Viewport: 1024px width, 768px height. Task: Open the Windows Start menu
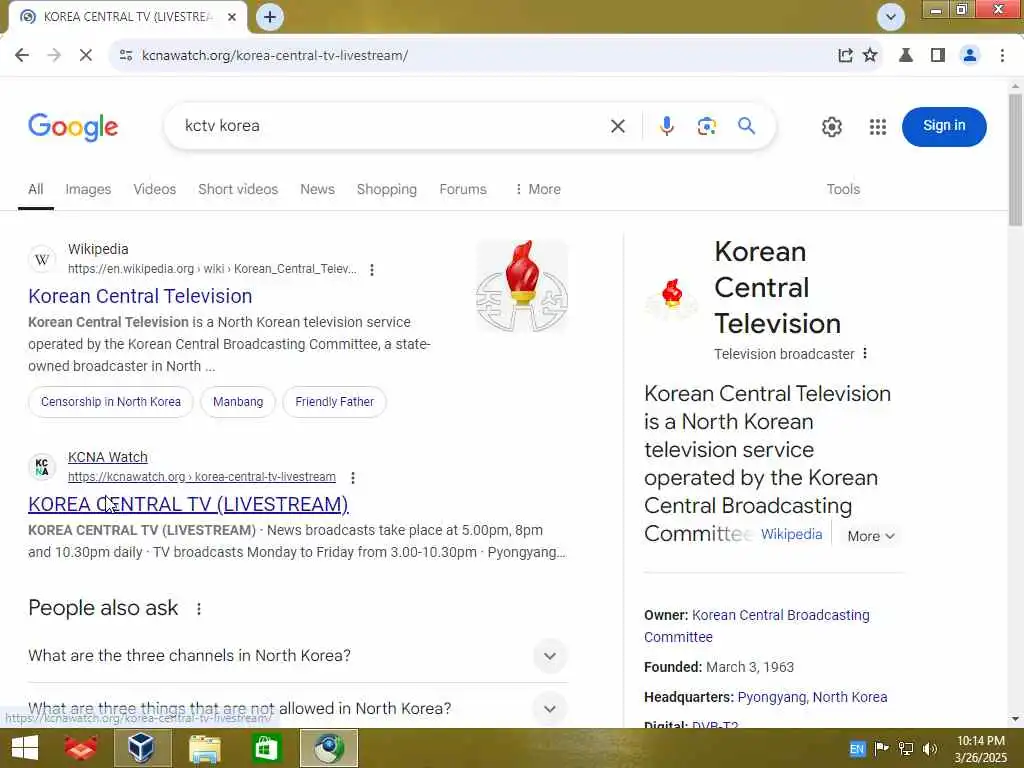pyautogui.click(x=25, y=748)
